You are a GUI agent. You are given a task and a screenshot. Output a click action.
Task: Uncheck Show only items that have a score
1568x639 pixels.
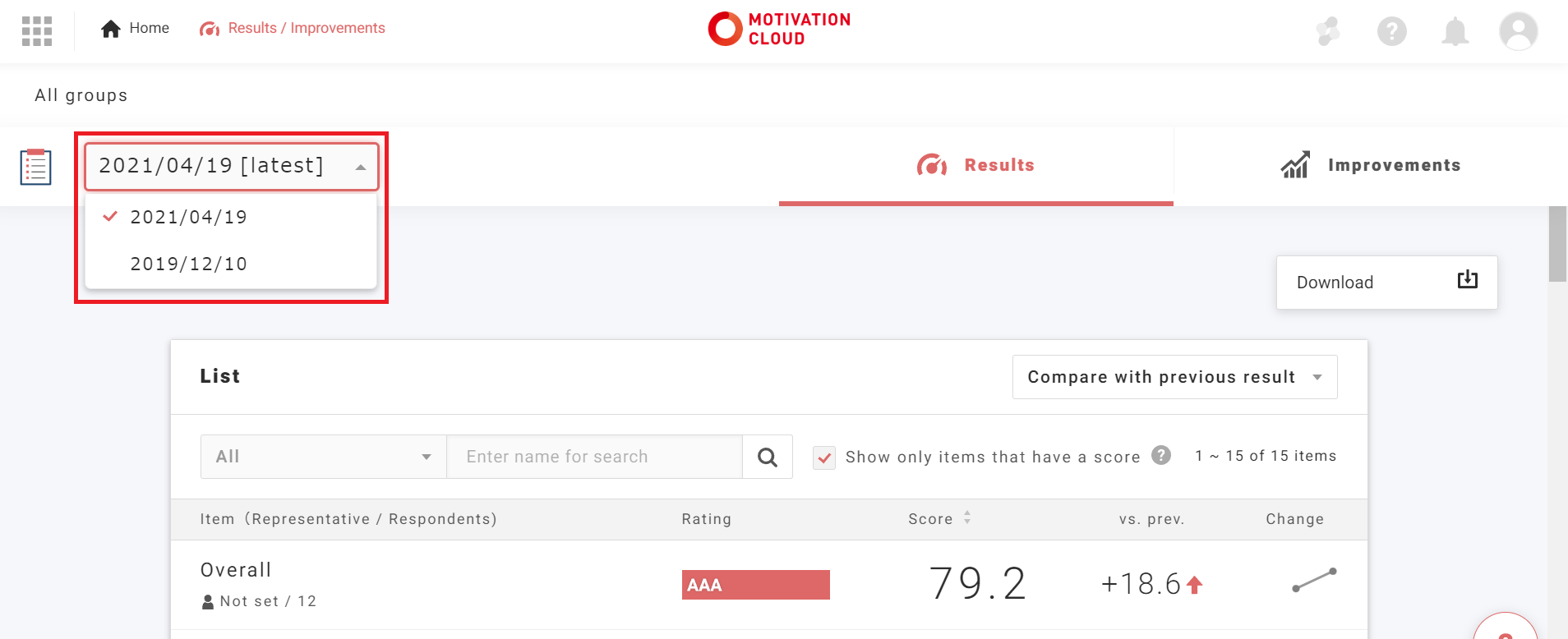point(824,457)
